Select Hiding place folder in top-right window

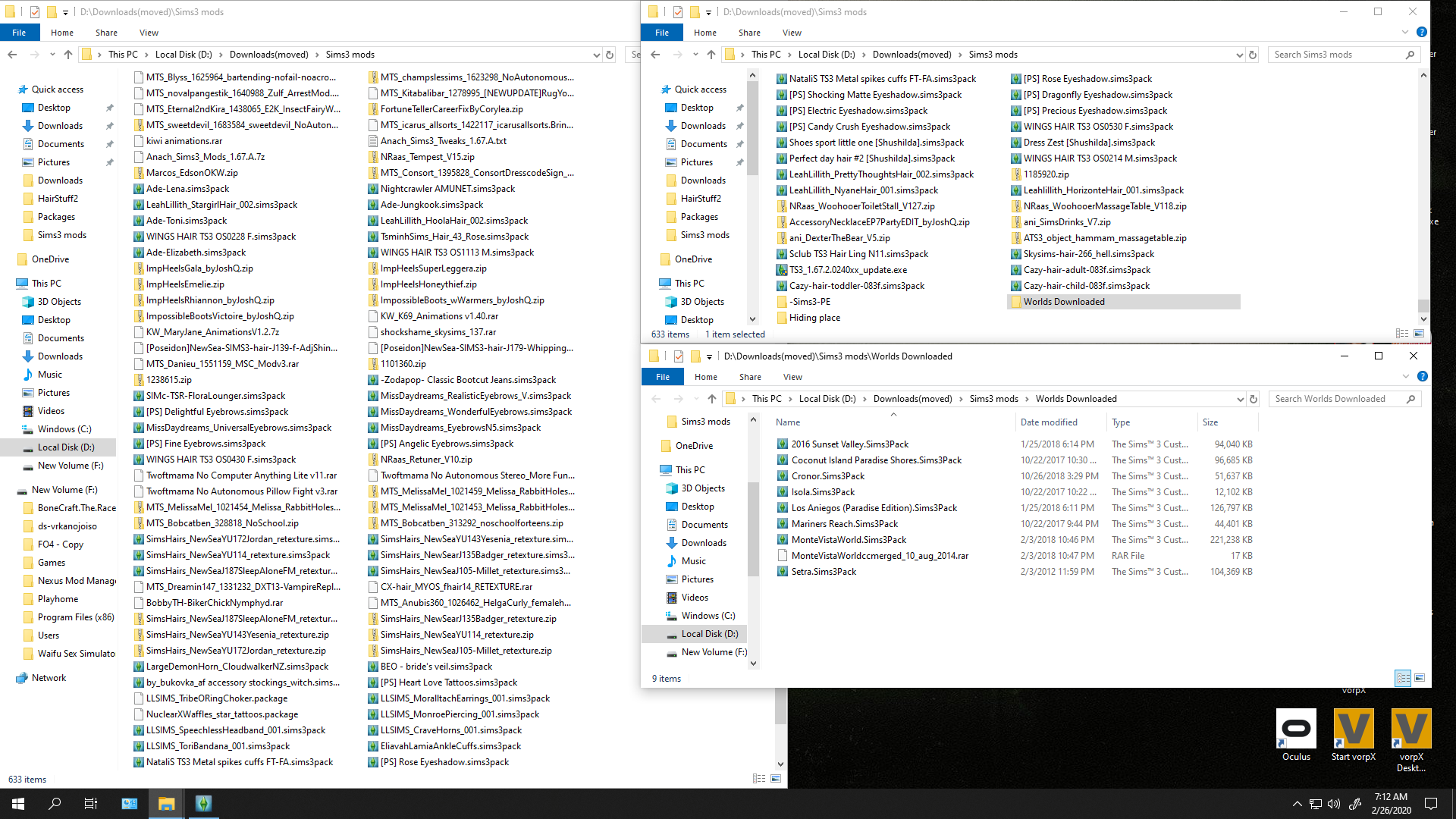814,318
